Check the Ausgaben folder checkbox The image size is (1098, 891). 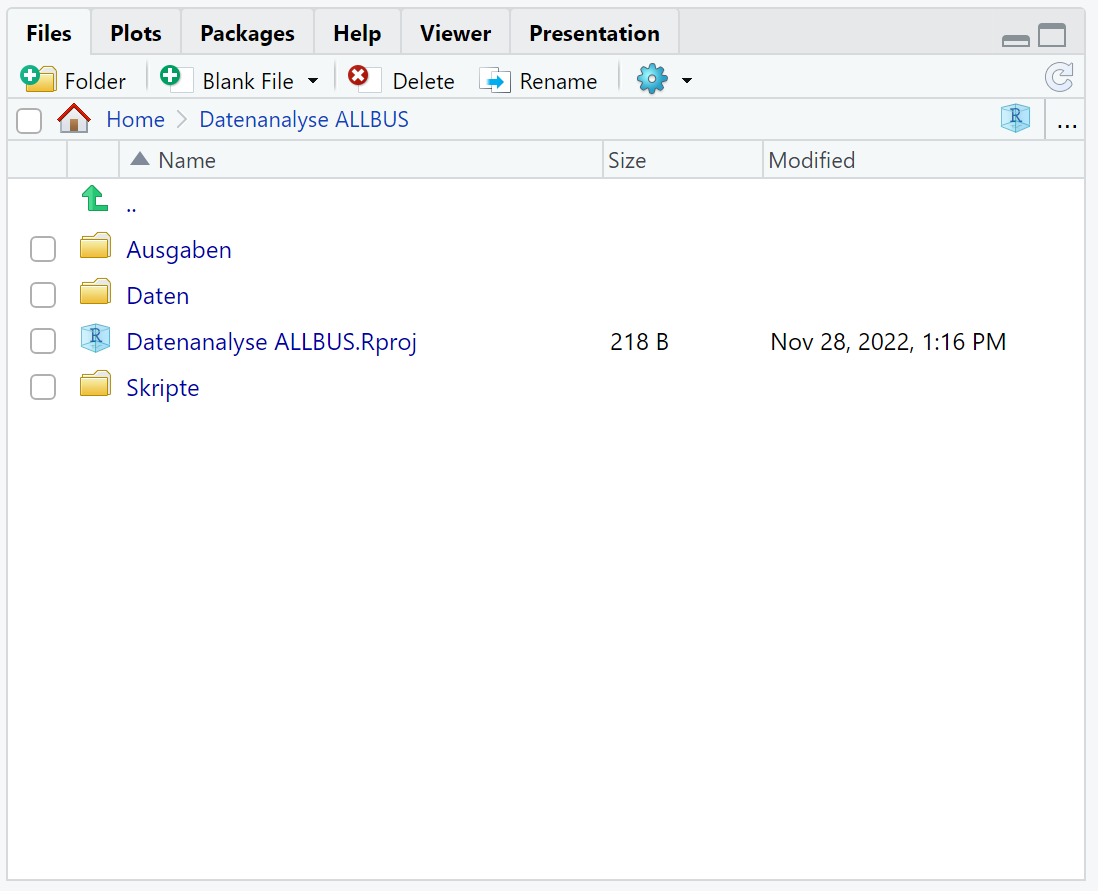click(x=43, y=249)
